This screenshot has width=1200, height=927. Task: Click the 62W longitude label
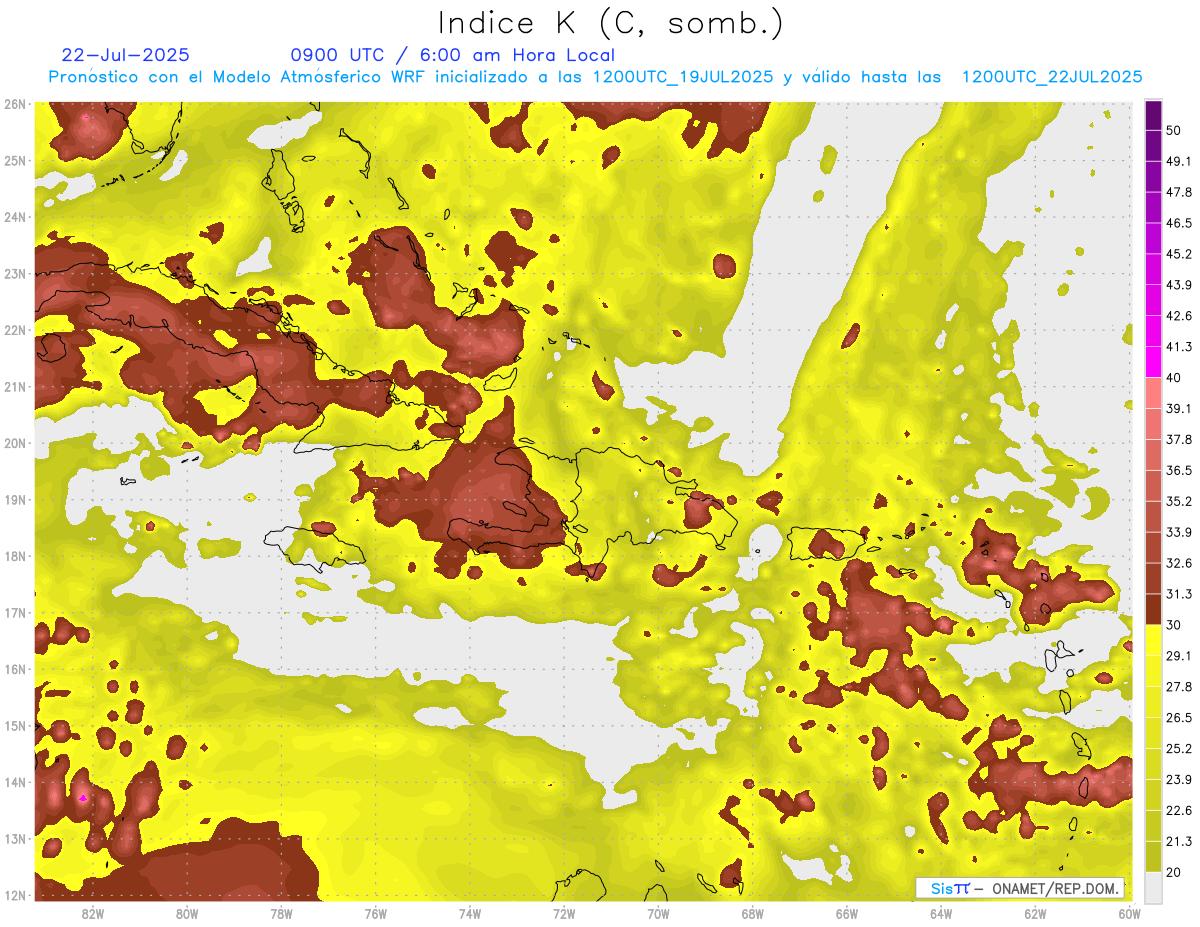pos(1035,913)
